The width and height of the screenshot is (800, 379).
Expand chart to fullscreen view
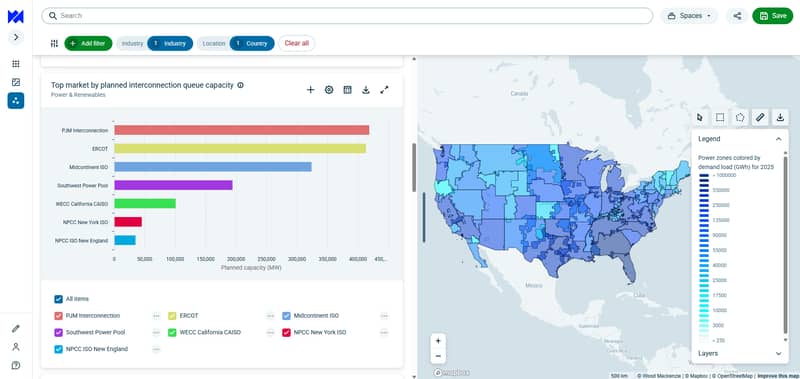[384, 90]
